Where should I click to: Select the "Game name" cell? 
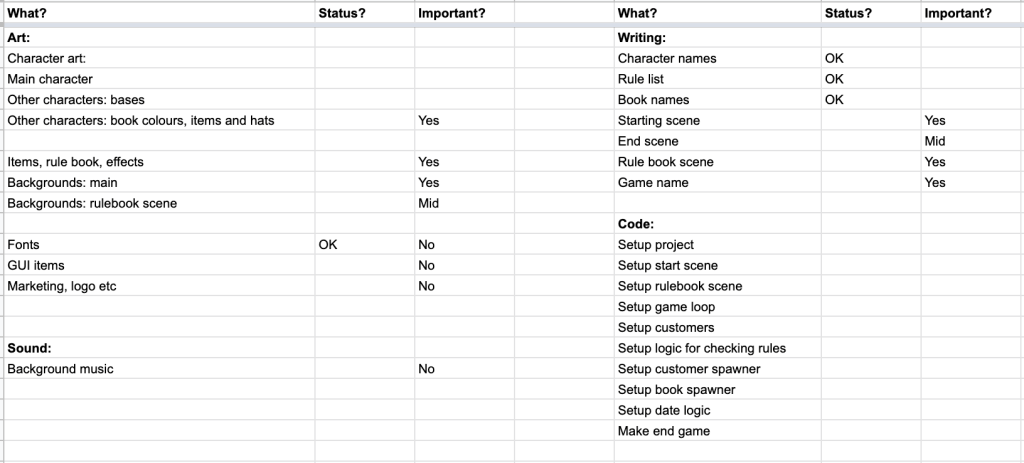(x=653, y=183)
